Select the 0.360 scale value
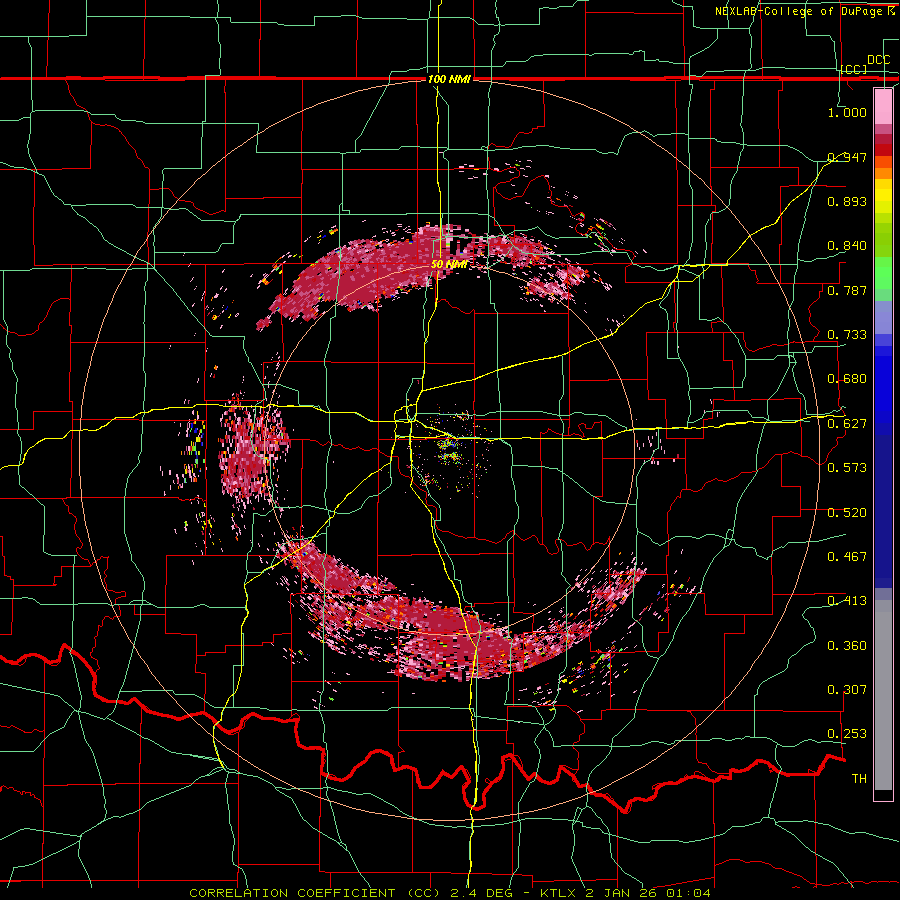Screen dimensions: 900x900 click(847, 646)
